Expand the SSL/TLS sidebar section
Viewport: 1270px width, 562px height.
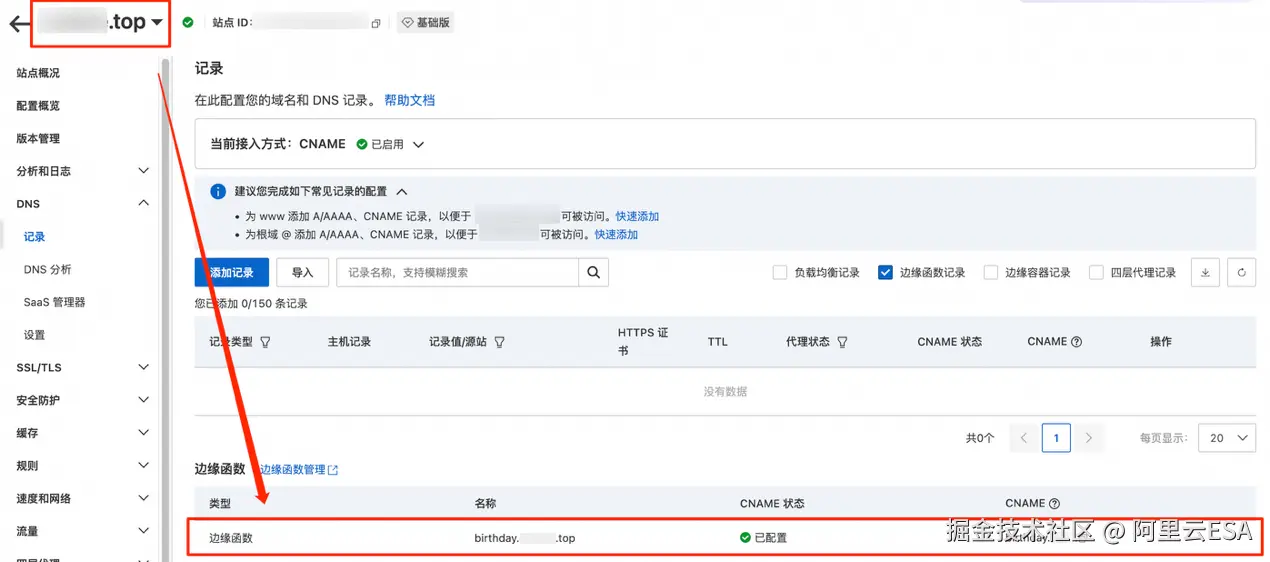[143, 368]
